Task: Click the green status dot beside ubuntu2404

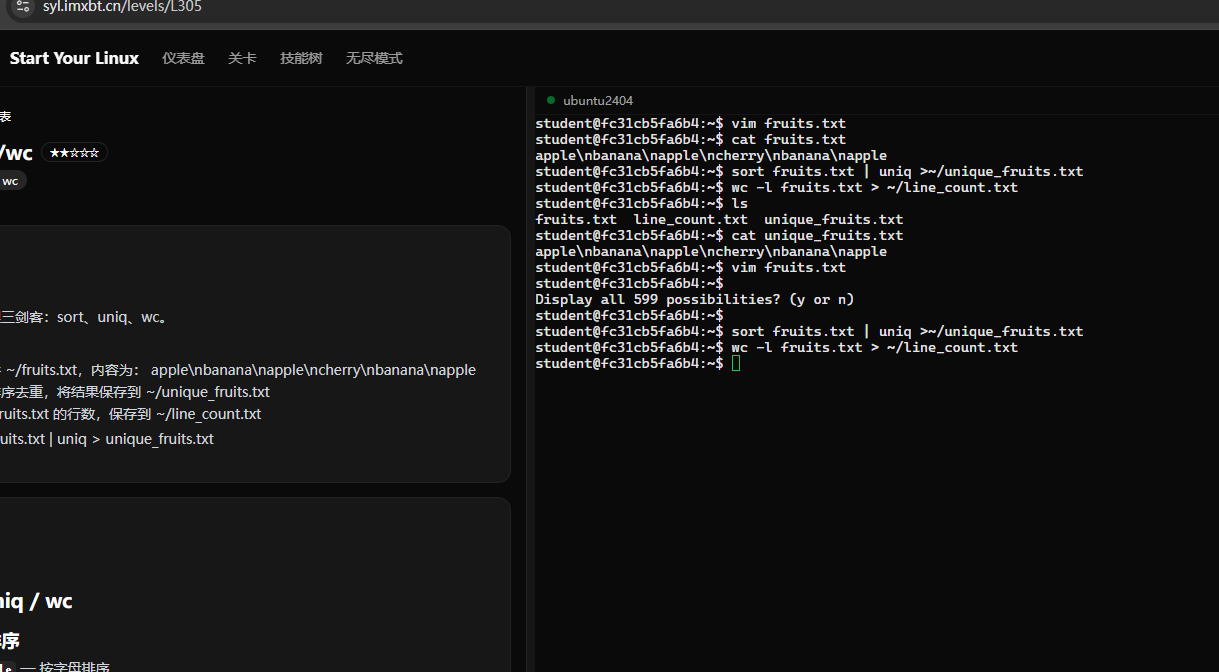Action: (551, 100)
